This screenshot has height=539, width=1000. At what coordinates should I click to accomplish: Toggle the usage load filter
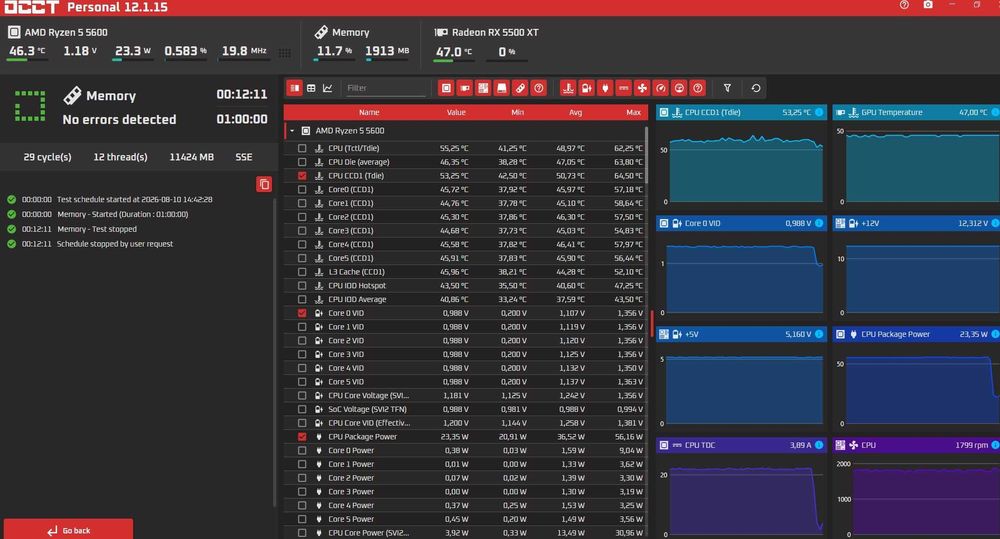click(x=679, y=88)
